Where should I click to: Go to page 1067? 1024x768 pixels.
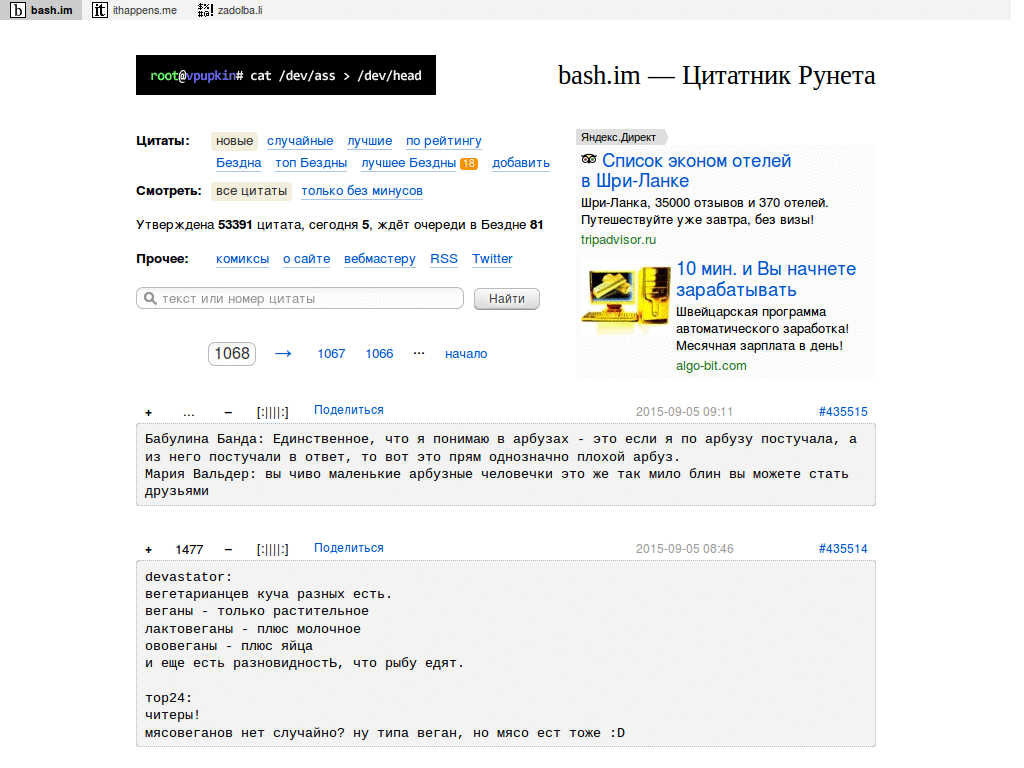[x=331, y=353]
